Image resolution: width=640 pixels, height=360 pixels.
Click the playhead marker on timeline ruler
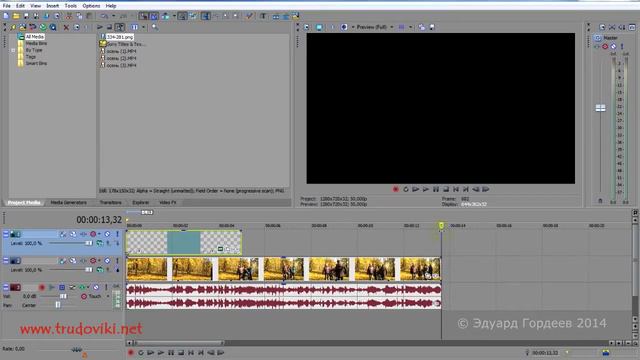click(441, 225)
